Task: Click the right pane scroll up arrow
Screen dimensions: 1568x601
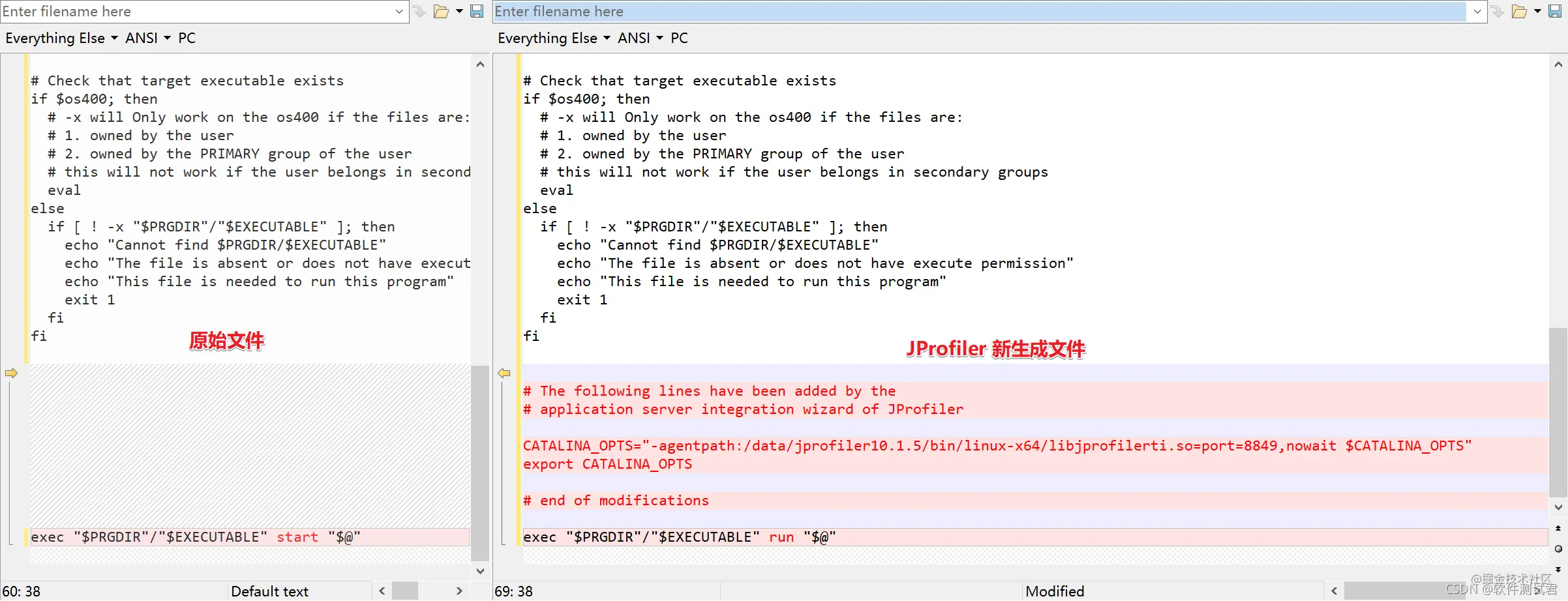Action: tap(1558, 65)
